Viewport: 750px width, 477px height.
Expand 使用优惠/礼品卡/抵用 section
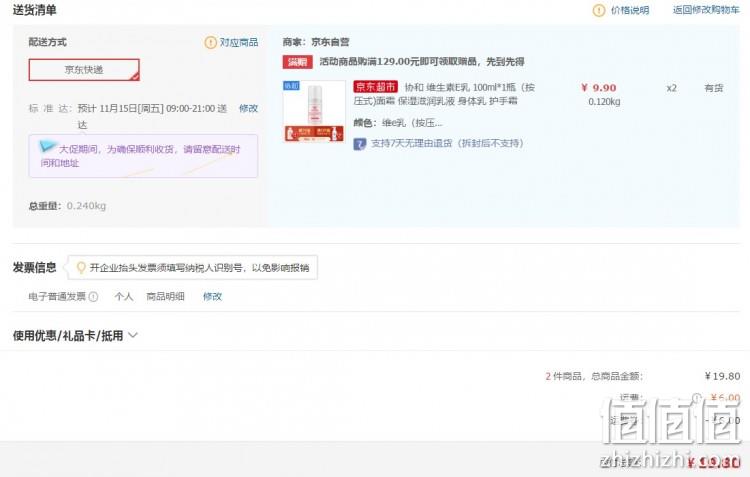(75, 336)
